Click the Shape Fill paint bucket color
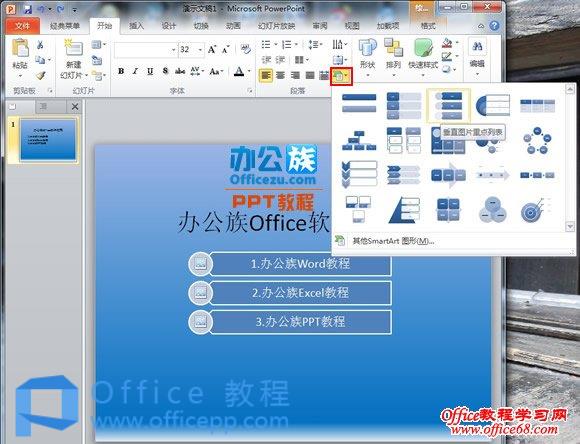 (447, 44)
